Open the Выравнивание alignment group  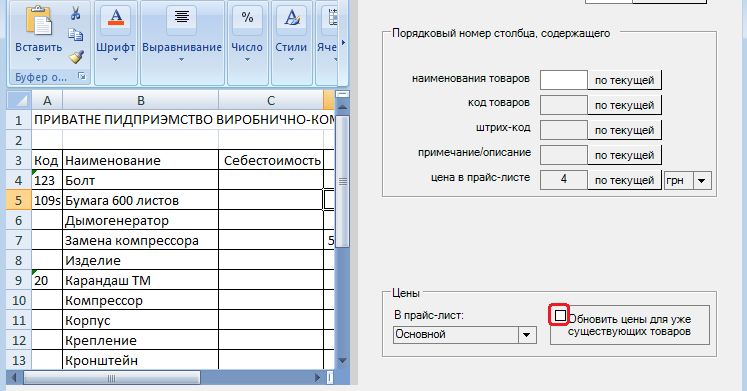click(x=182, y=43)
